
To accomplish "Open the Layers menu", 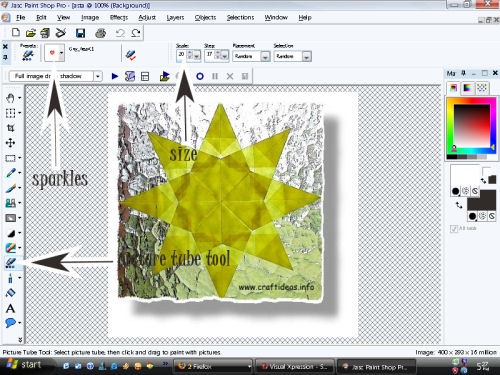I will pos(175,17).
